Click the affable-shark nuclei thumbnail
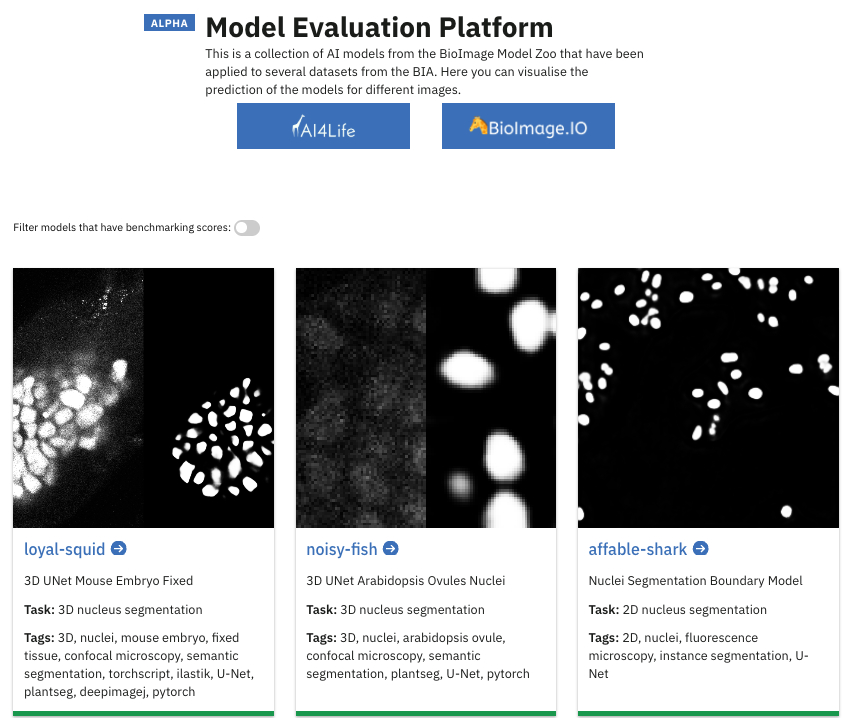The image size is (846, 718). (708, 398)
